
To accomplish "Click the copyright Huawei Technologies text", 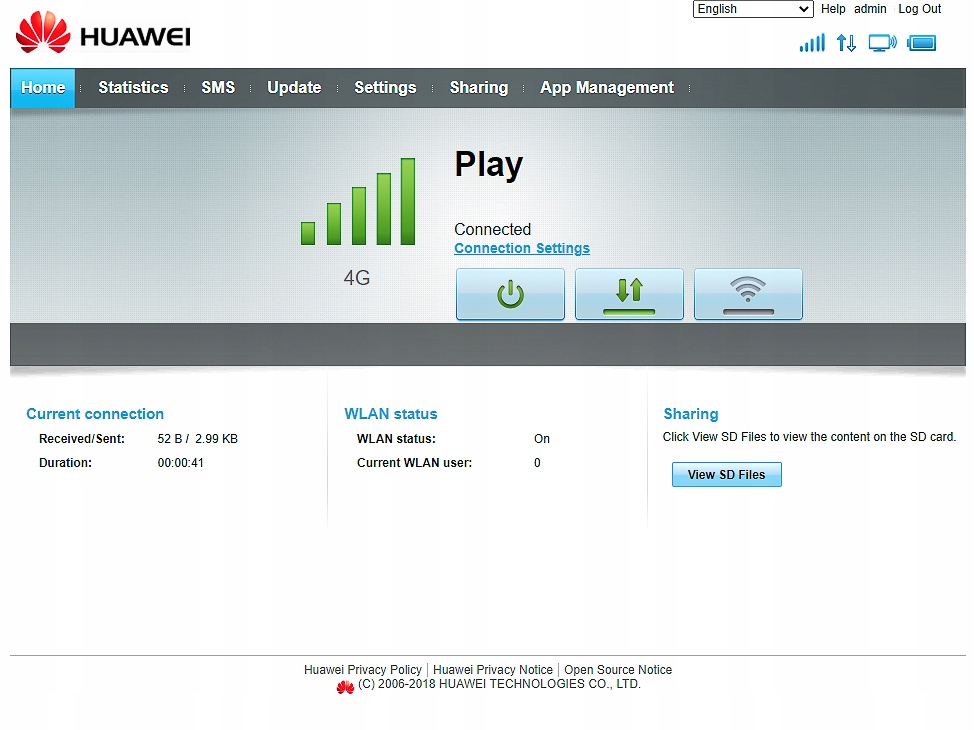I will [499, 684].
